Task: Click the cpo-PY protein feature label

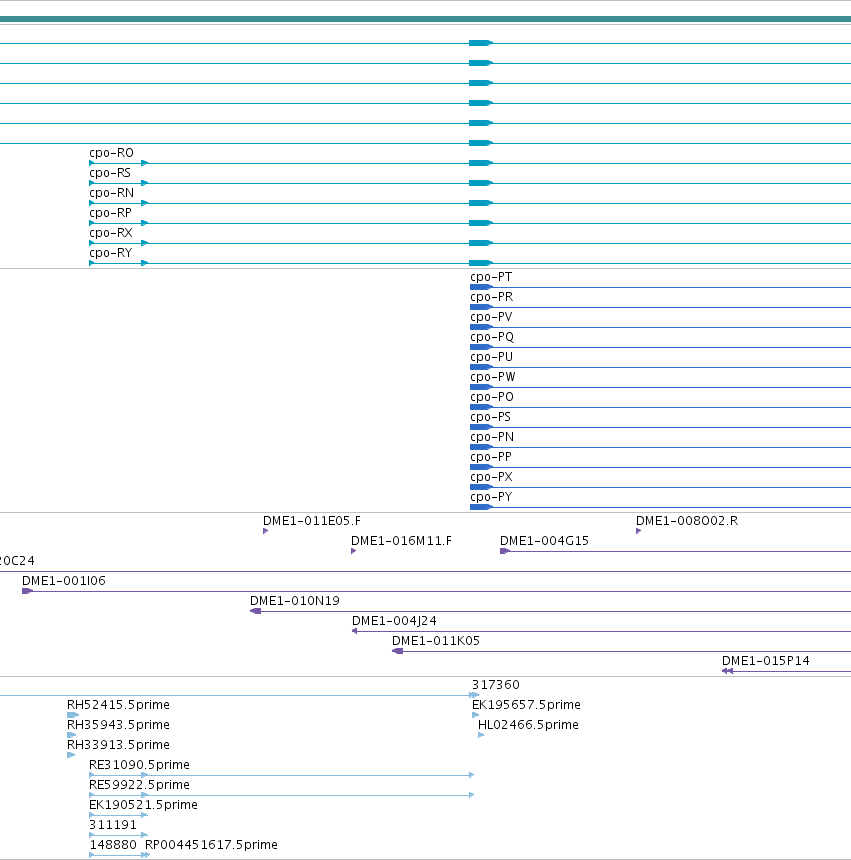Action: (x=491, y=497)
